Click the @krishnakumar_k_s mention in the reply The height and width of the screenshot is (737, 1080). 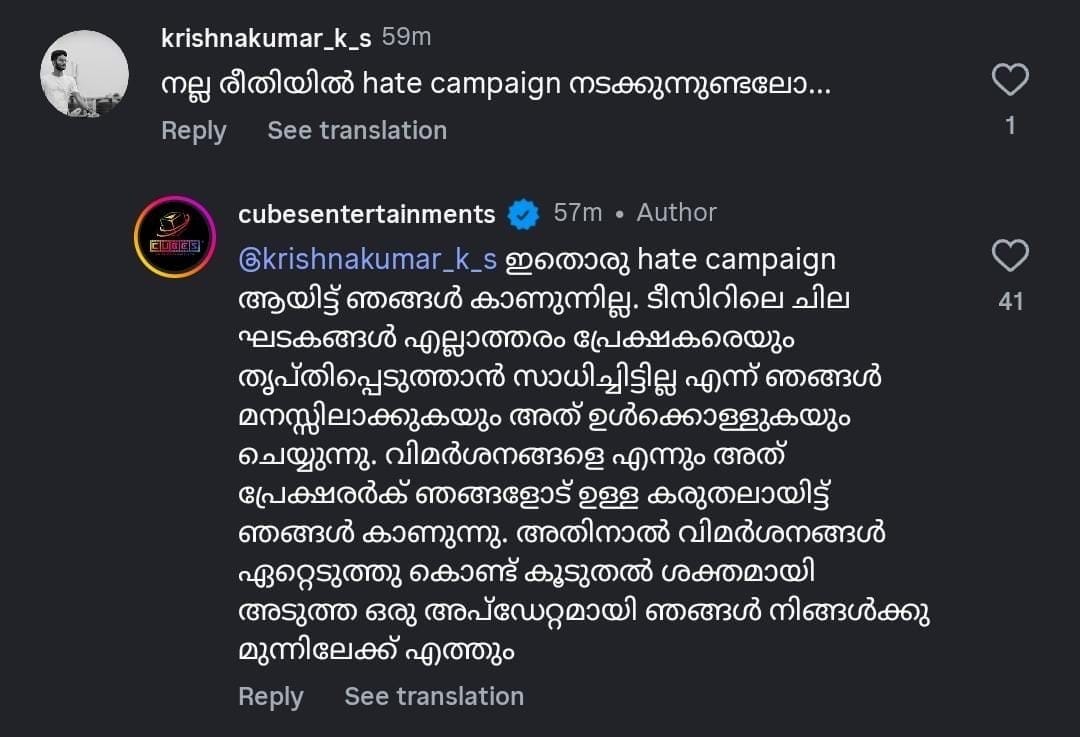coord(368,260)
